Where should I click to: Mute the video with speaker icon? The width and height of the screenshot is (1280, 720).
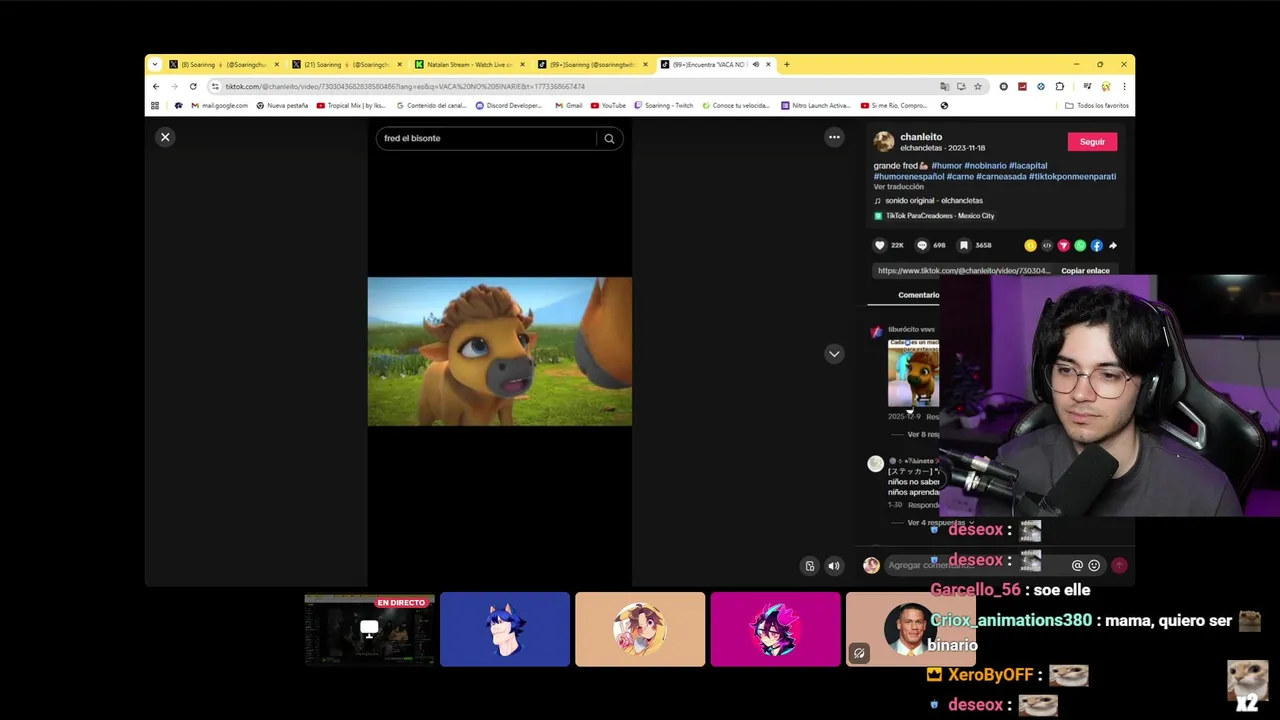(x=834, y=566)
